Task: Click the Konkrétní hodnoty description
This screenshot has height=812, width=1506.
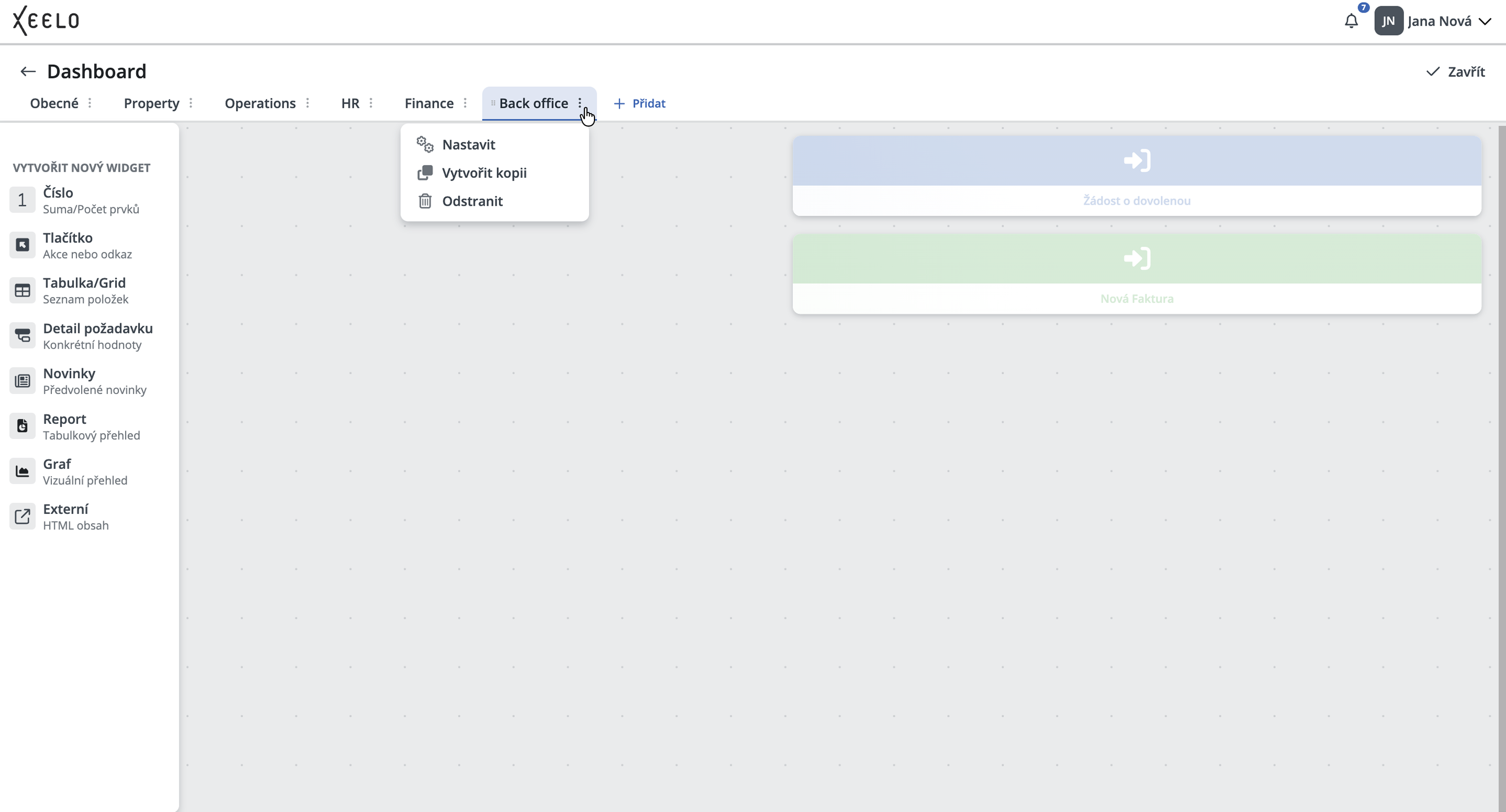Action: 93,345
